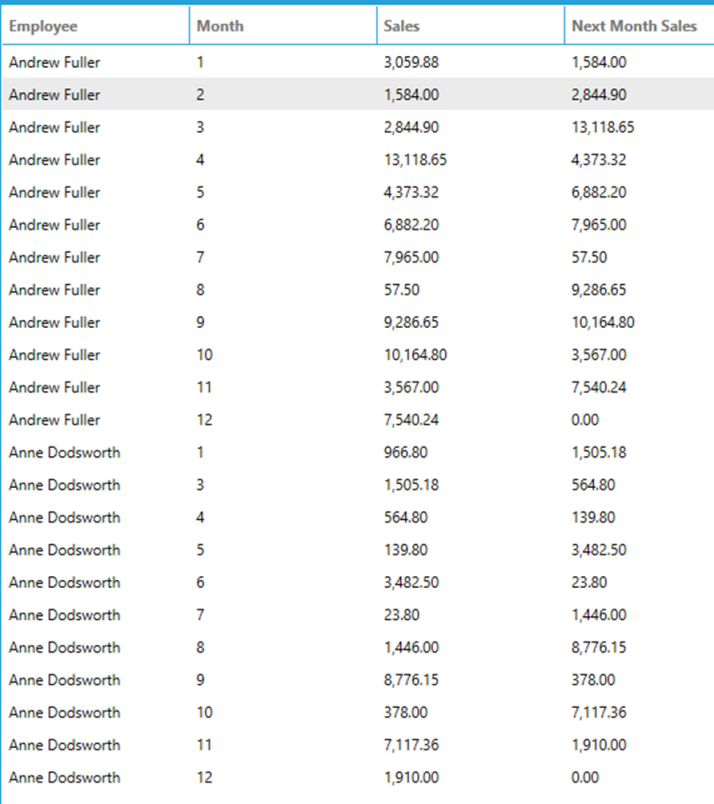
Task: Click the Sales cell showing 10,164.80
Action: [415, 355]
